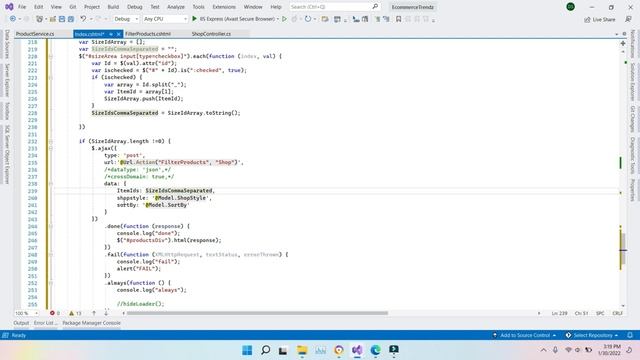Image resolution: width=640 pixels, height=360 pixels.
Task: Switch to the ProductService.cs tab
Action: click(35, 34)
